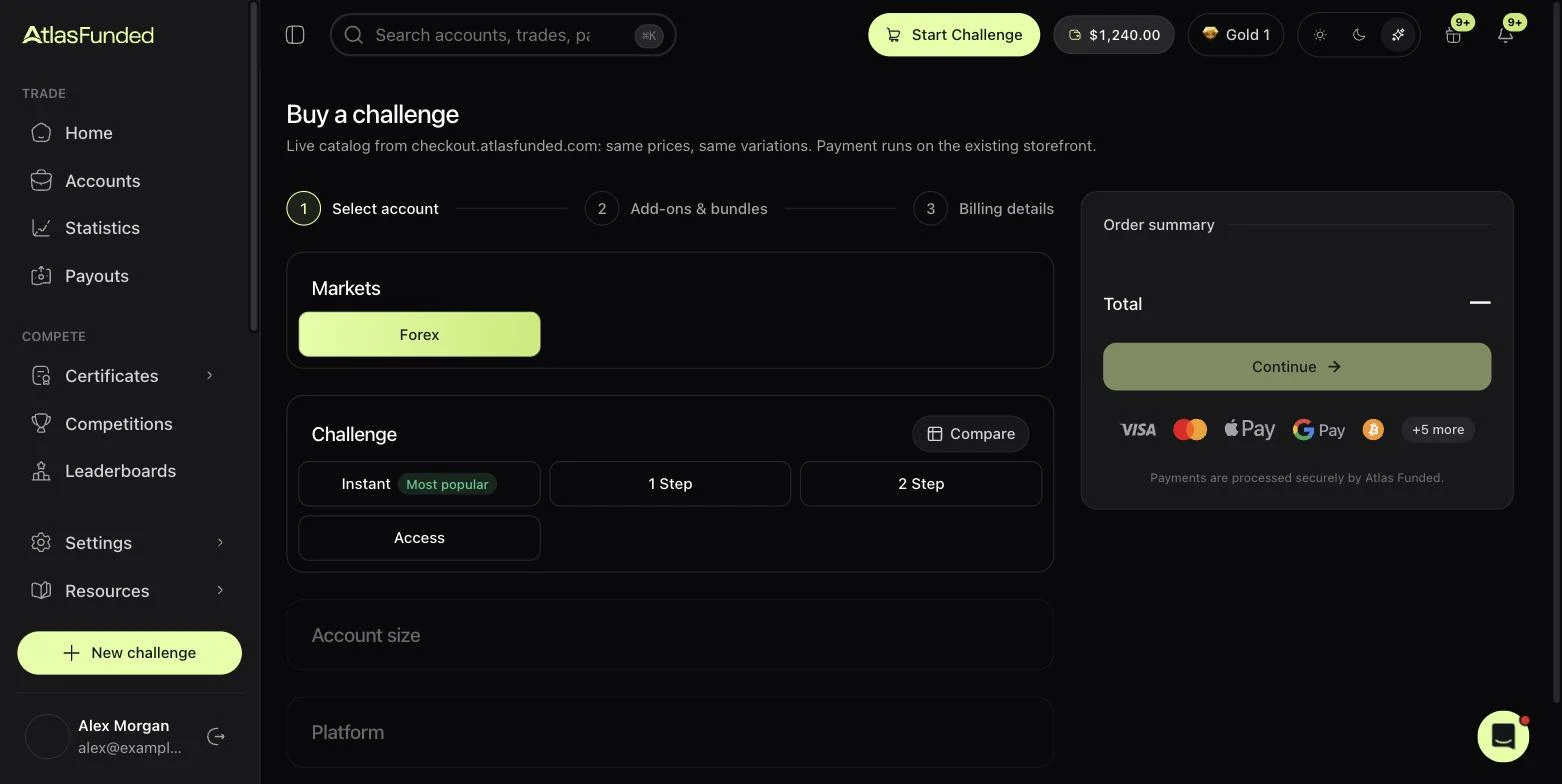
Task: Click the Continue button
Action: (x=1297, y=367)
